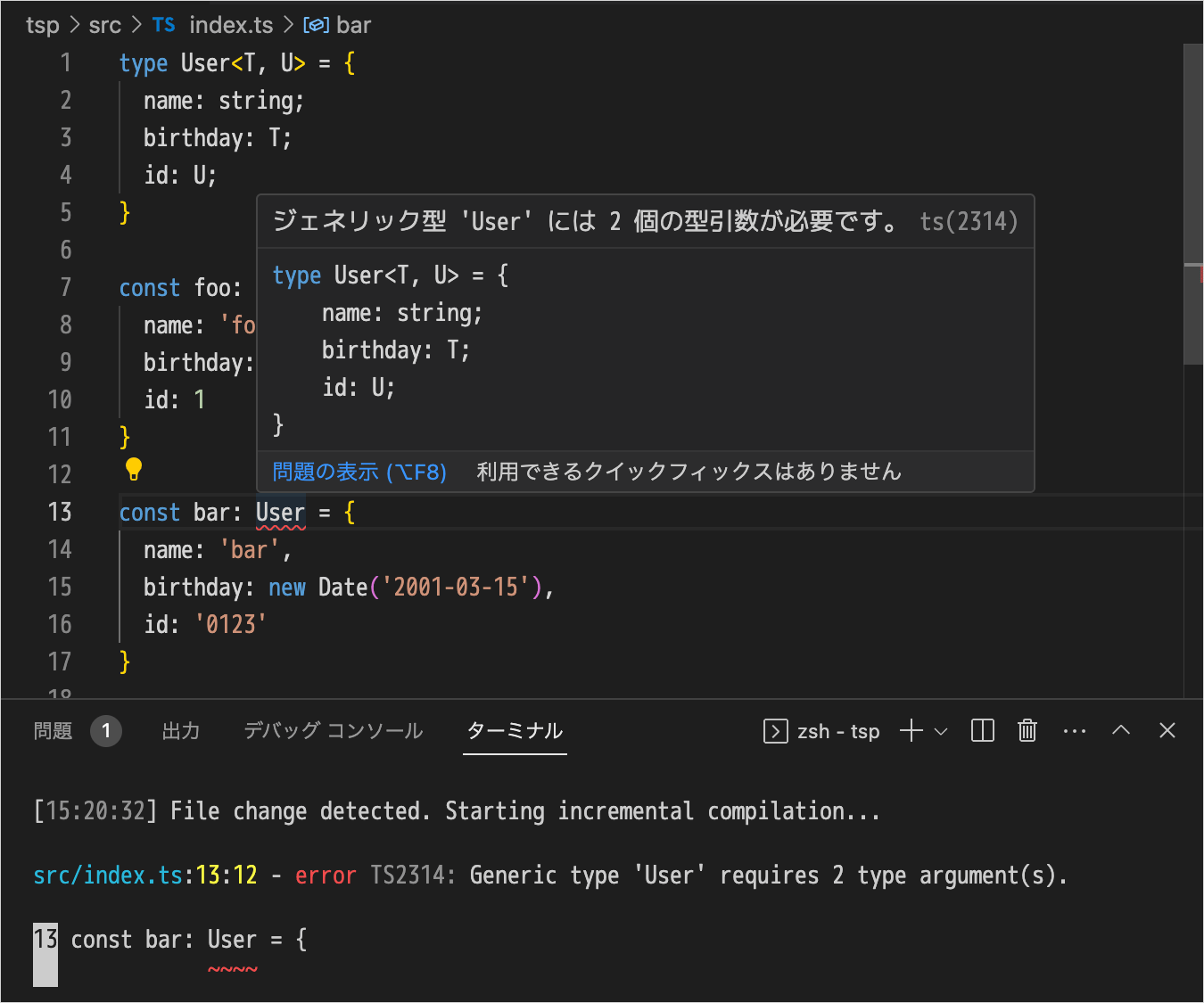Click the editor vertical scrollbar thumb

(1192, 205)
